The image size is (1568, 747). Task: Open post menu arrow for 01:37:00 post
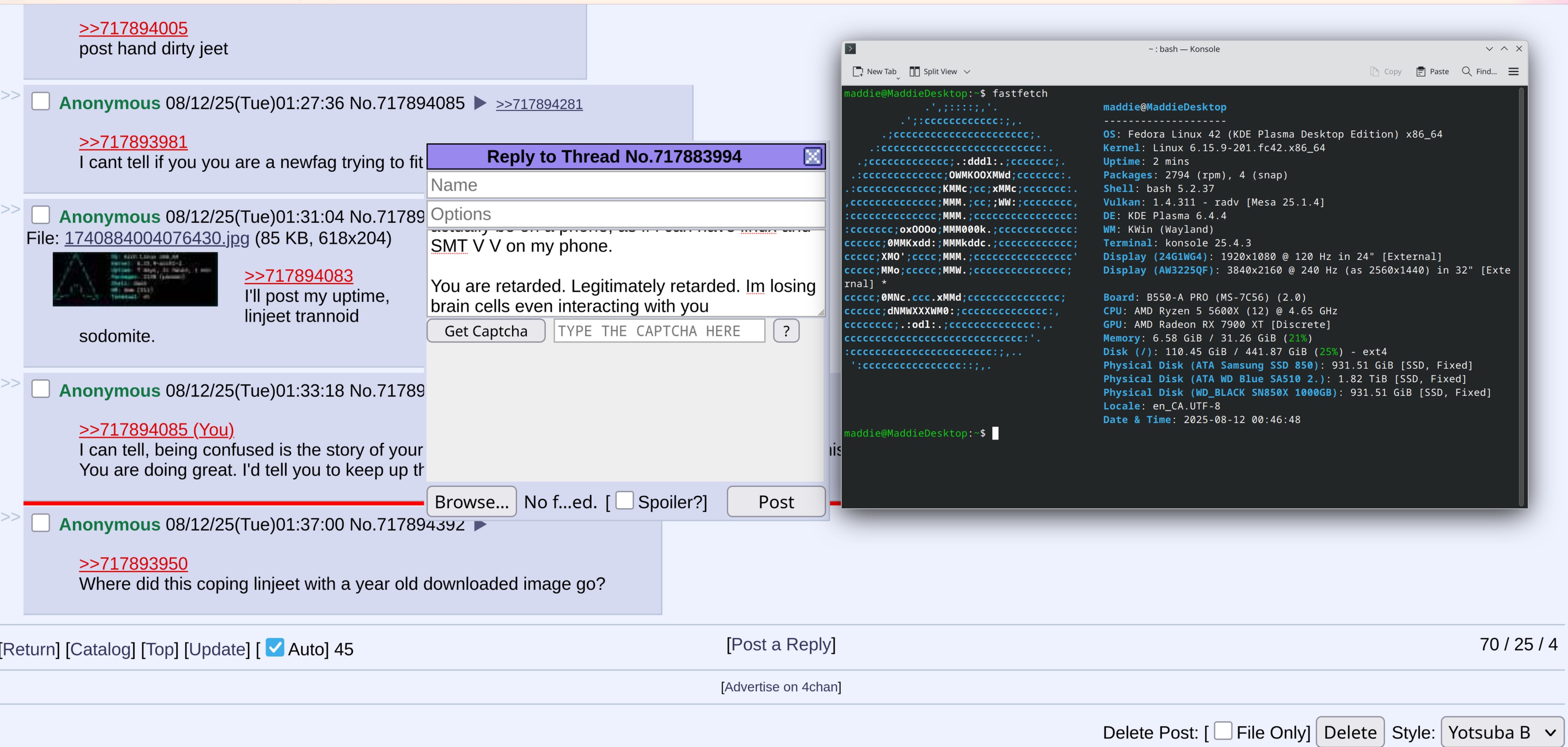[479, 525]
